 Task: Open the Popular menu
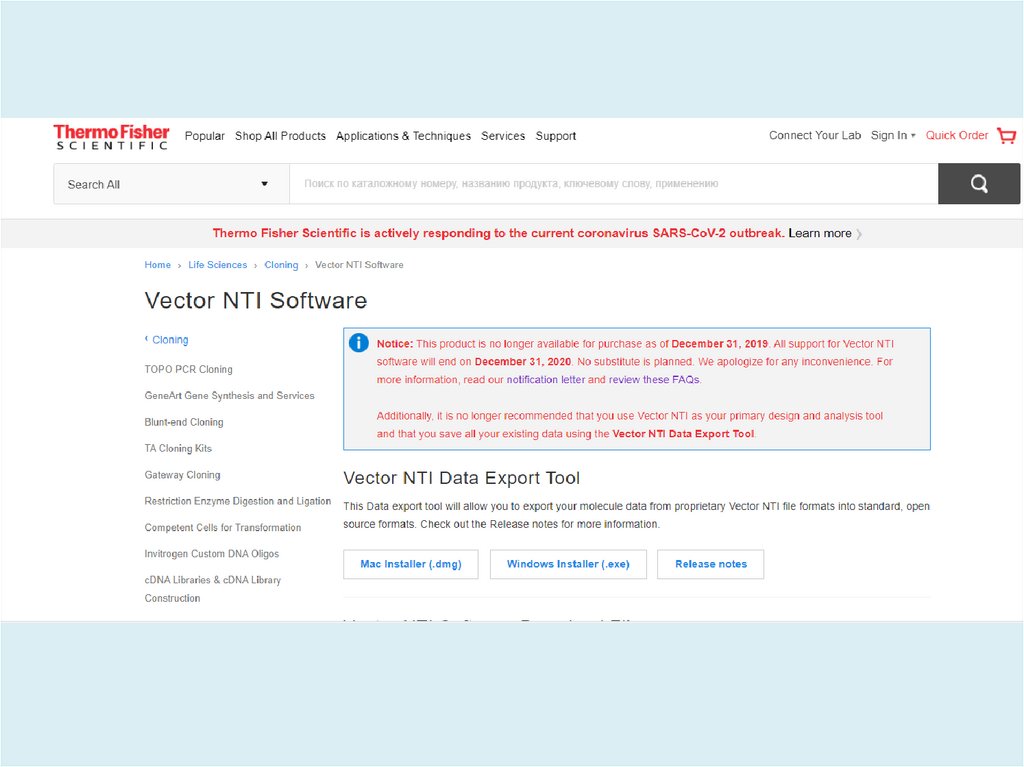pos(204,136)
